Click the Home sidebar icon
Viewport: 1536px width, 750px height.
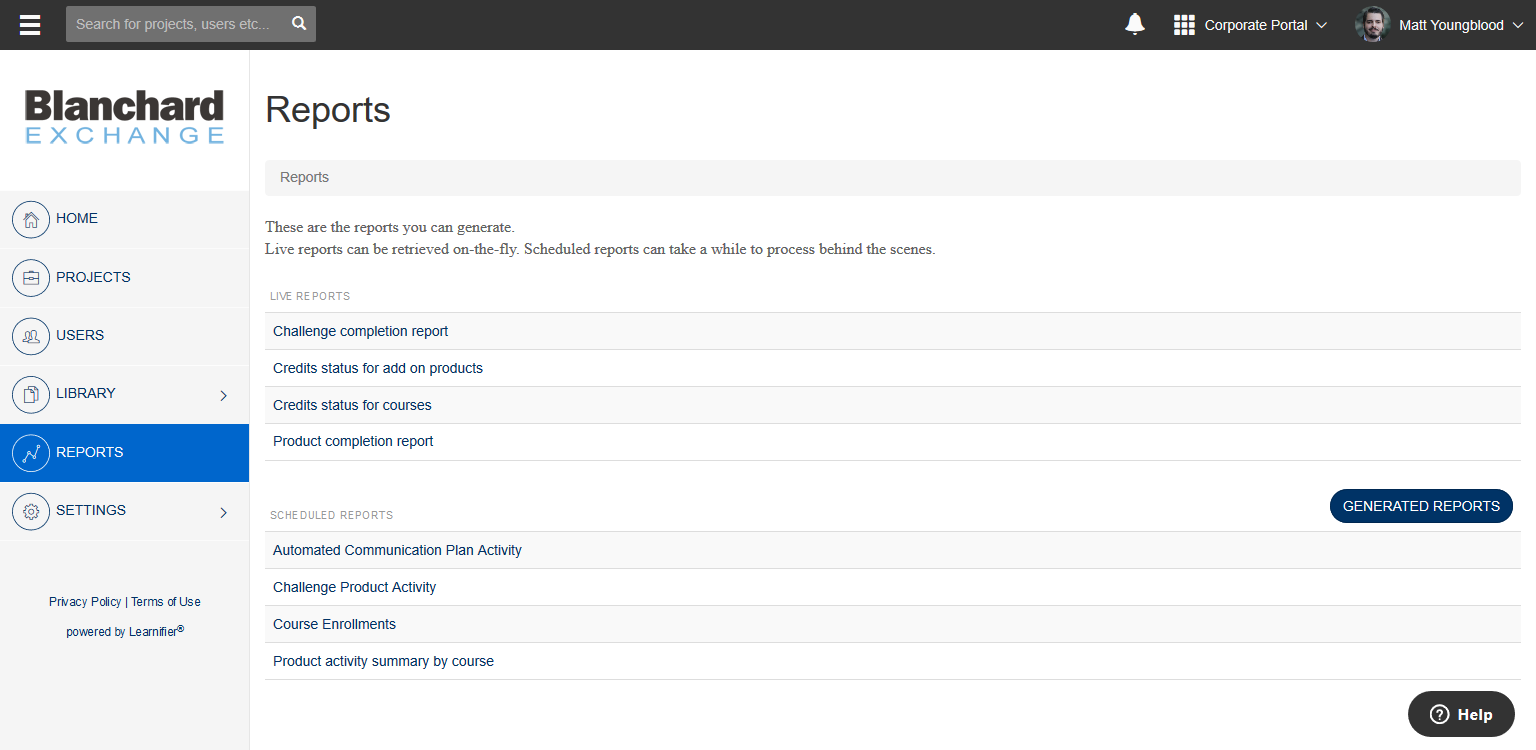point(31,219)
